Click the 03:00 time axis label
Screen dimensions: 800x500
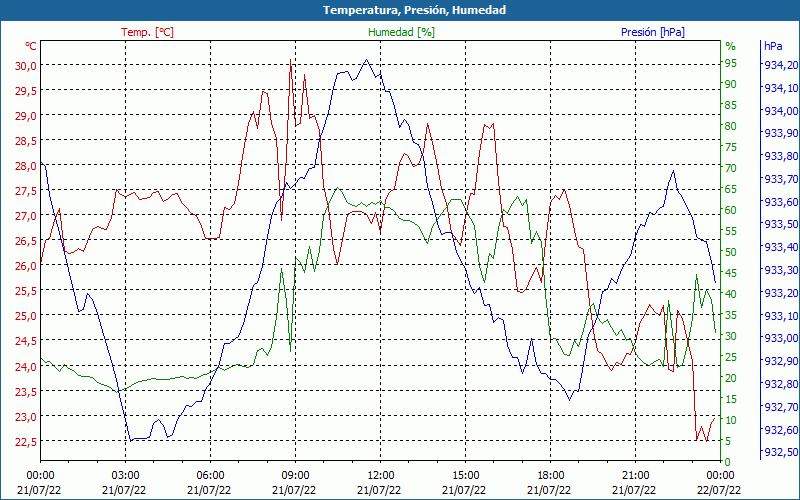point(124,476)
